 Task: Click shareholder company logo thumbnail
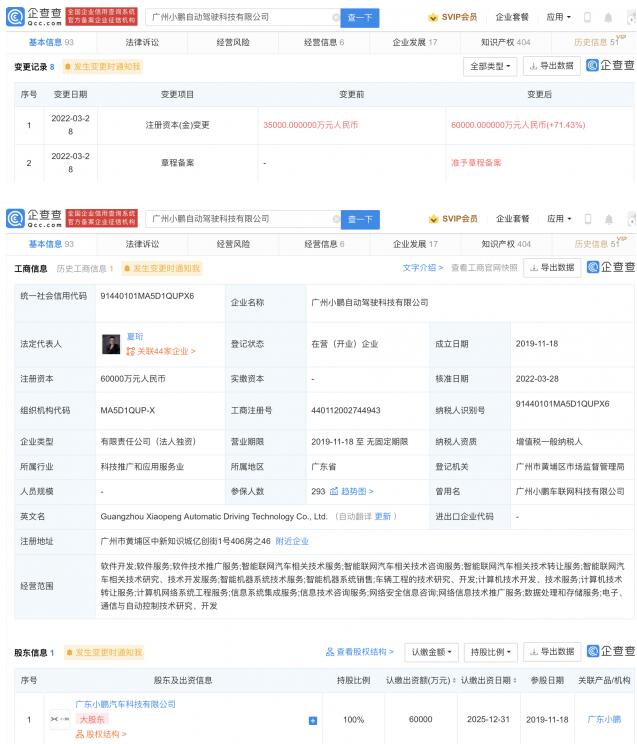[60, 719]
